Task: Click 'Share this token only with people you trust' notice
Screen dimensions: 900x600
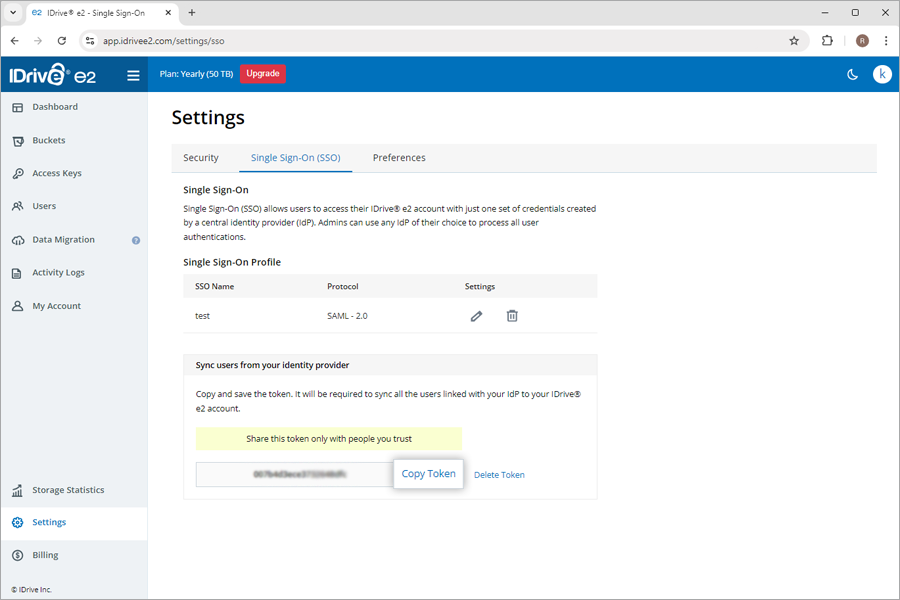Action: (329, 439)
